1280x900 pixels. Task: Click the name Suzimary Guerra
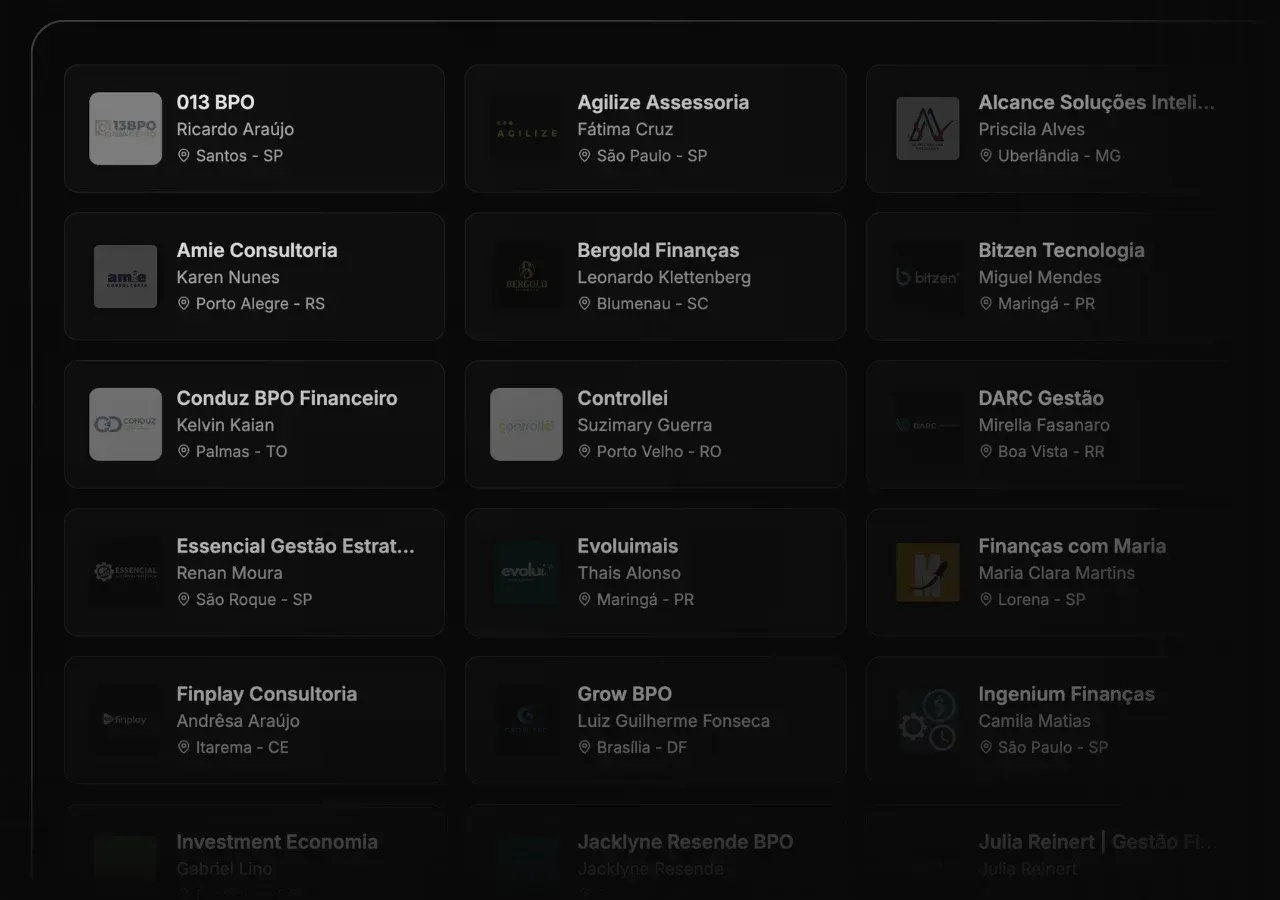pyautogui.click(x=645, y=425)
